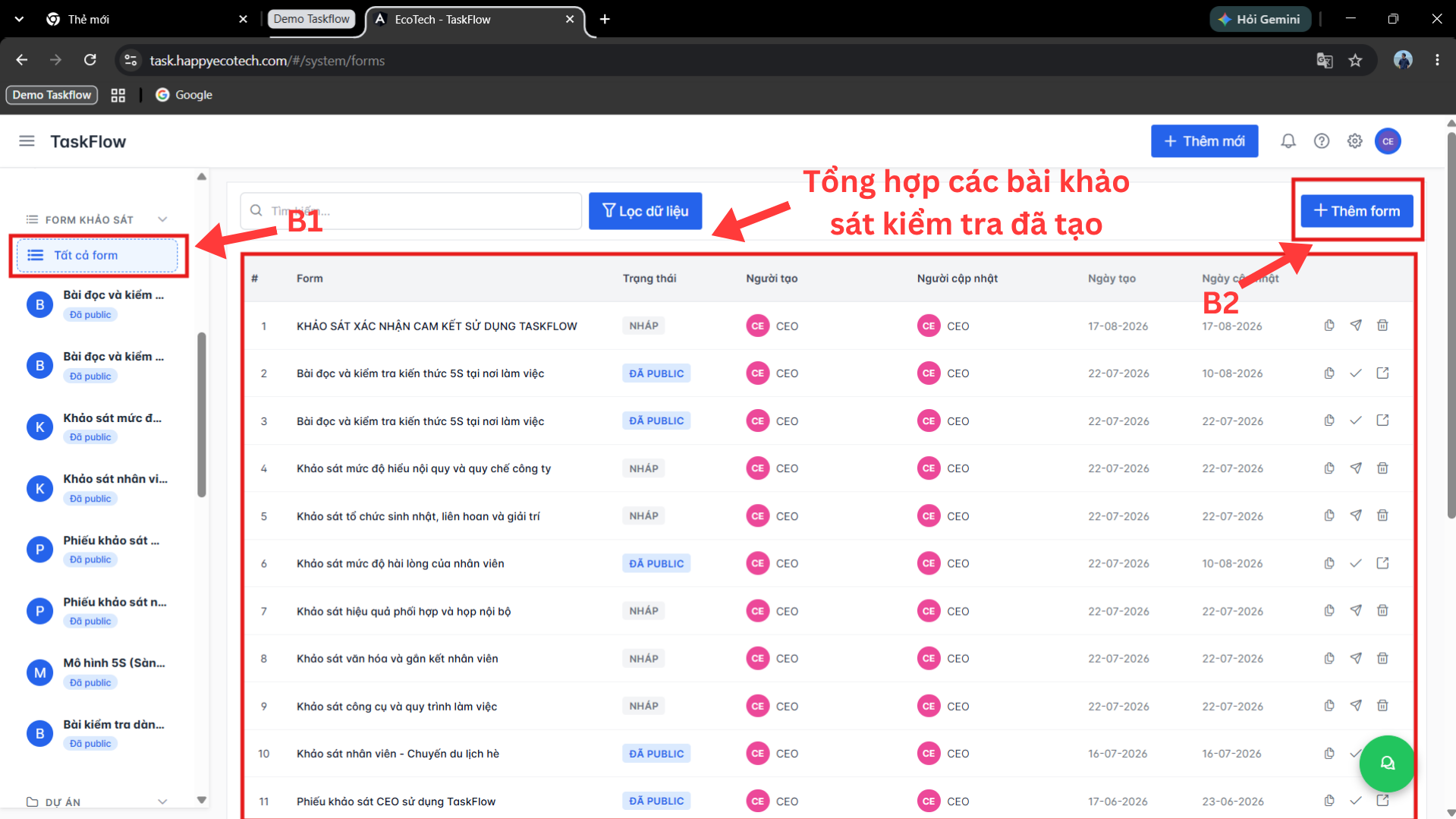Click the checkmark icon in row 6
This screenshot has height=819, width=1456.
pos(1356,563)
